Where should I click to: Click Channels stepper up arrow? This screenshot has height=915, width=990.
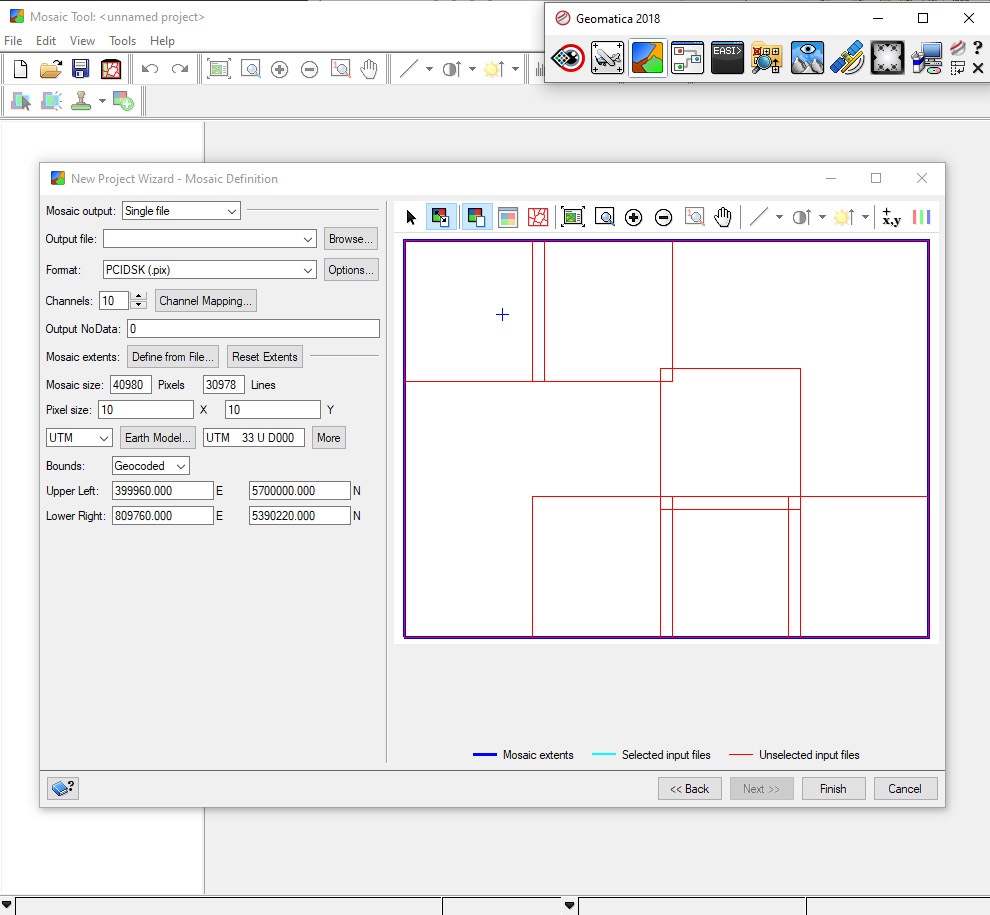coord(138,296)
